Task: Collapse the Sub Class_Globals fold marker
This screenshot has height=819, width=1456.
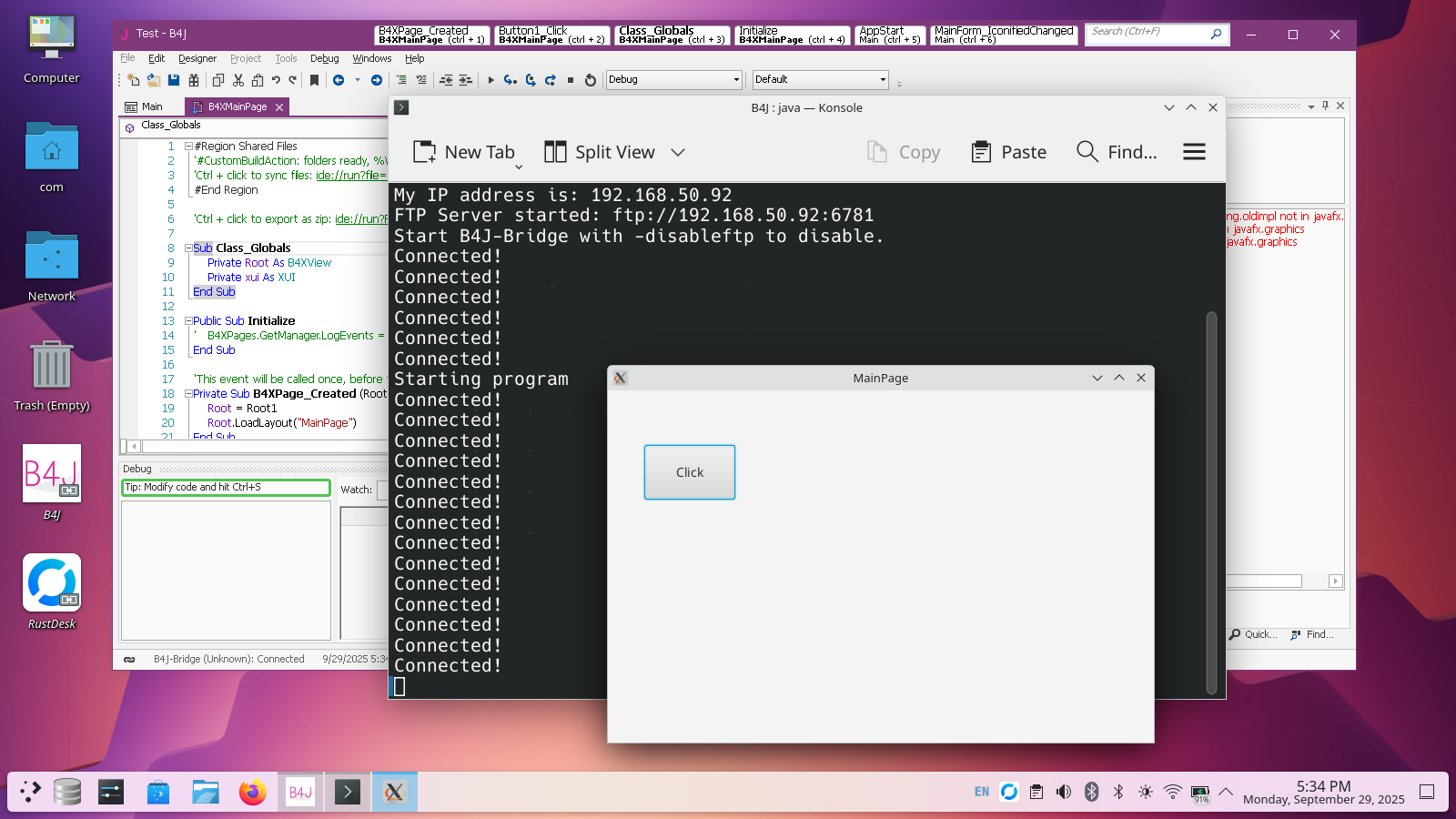Action: [188, 248]
